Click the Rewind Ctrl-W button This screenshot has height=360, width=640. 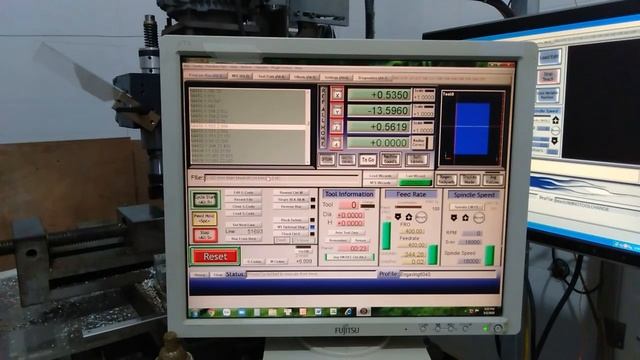point(291,193)
